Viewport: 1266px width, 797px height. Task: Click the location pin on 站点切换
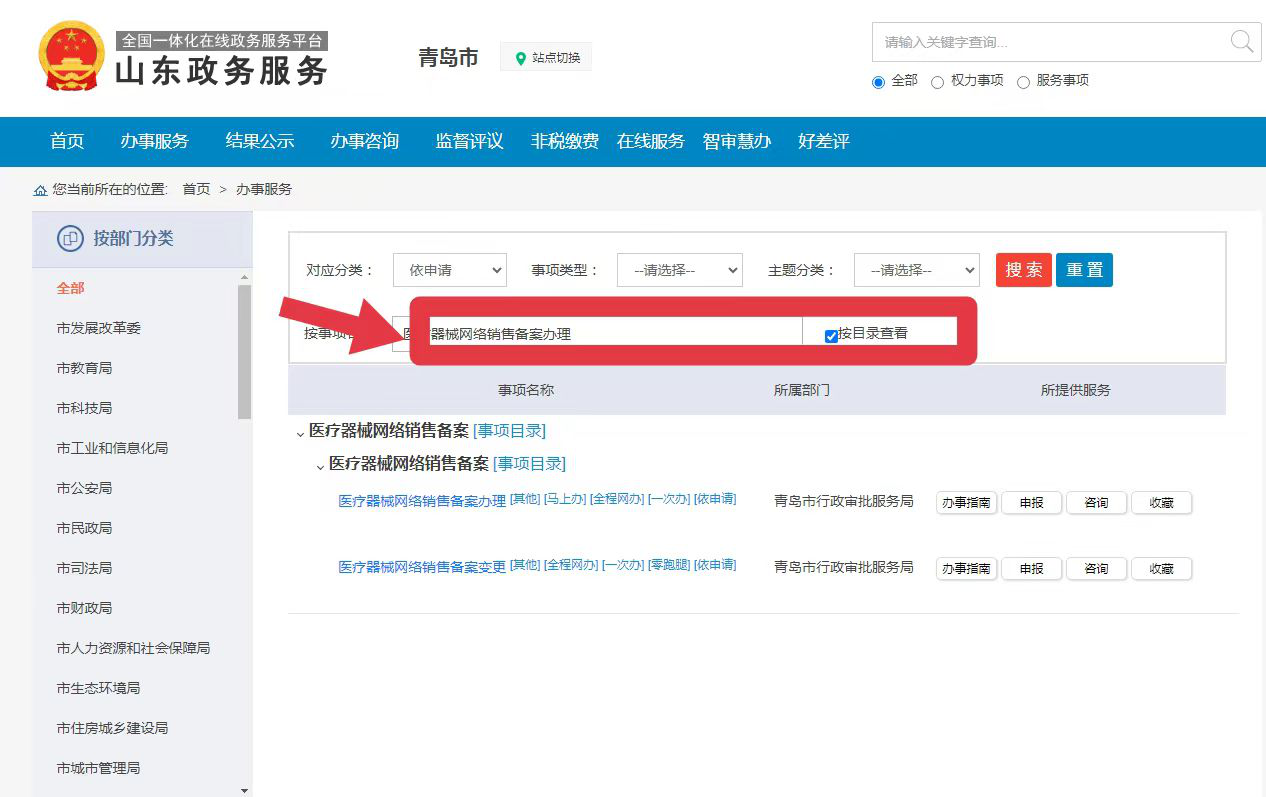pos(520,56)
